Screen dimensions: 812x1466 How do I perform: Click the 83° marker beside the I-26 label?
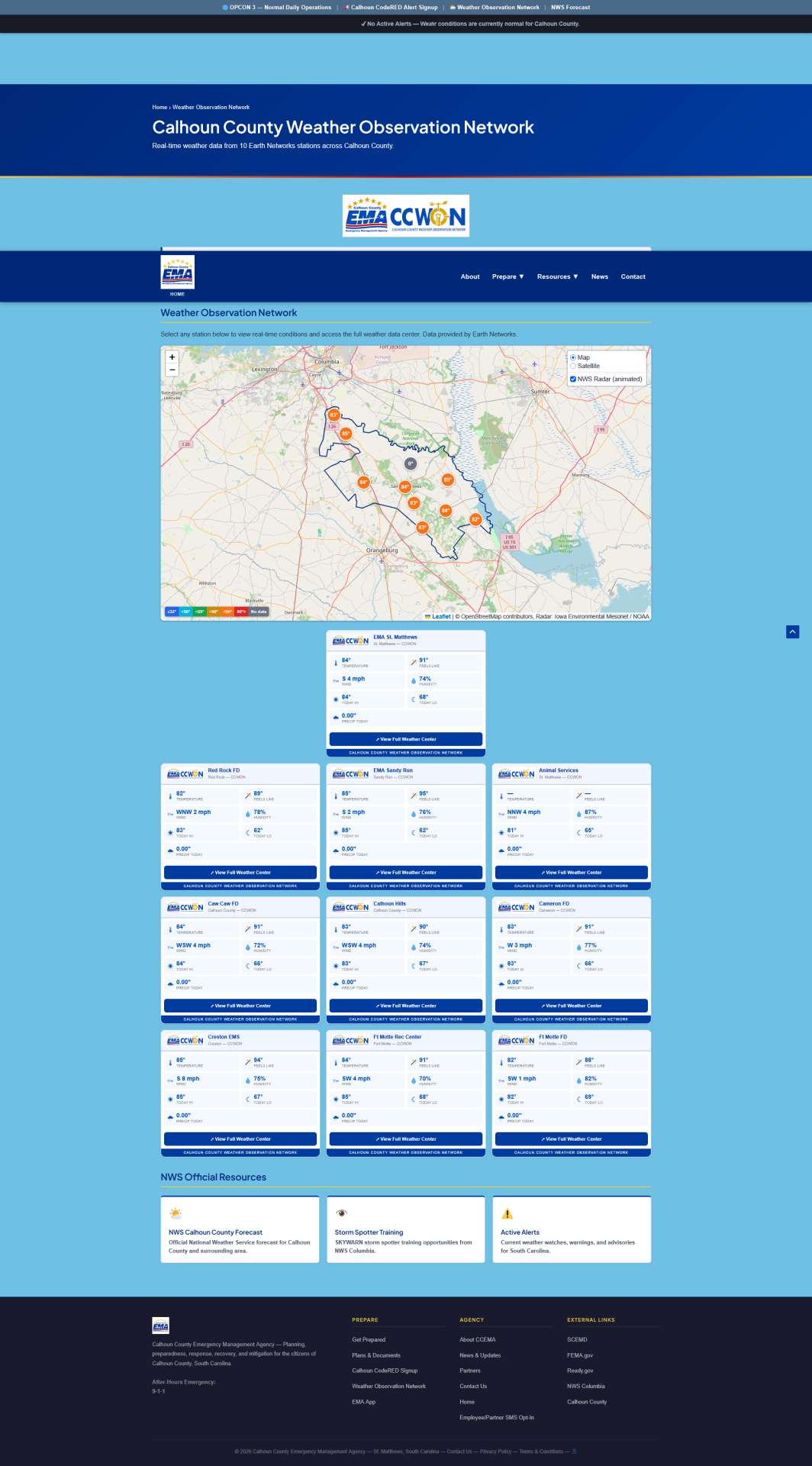click(333, 415)
